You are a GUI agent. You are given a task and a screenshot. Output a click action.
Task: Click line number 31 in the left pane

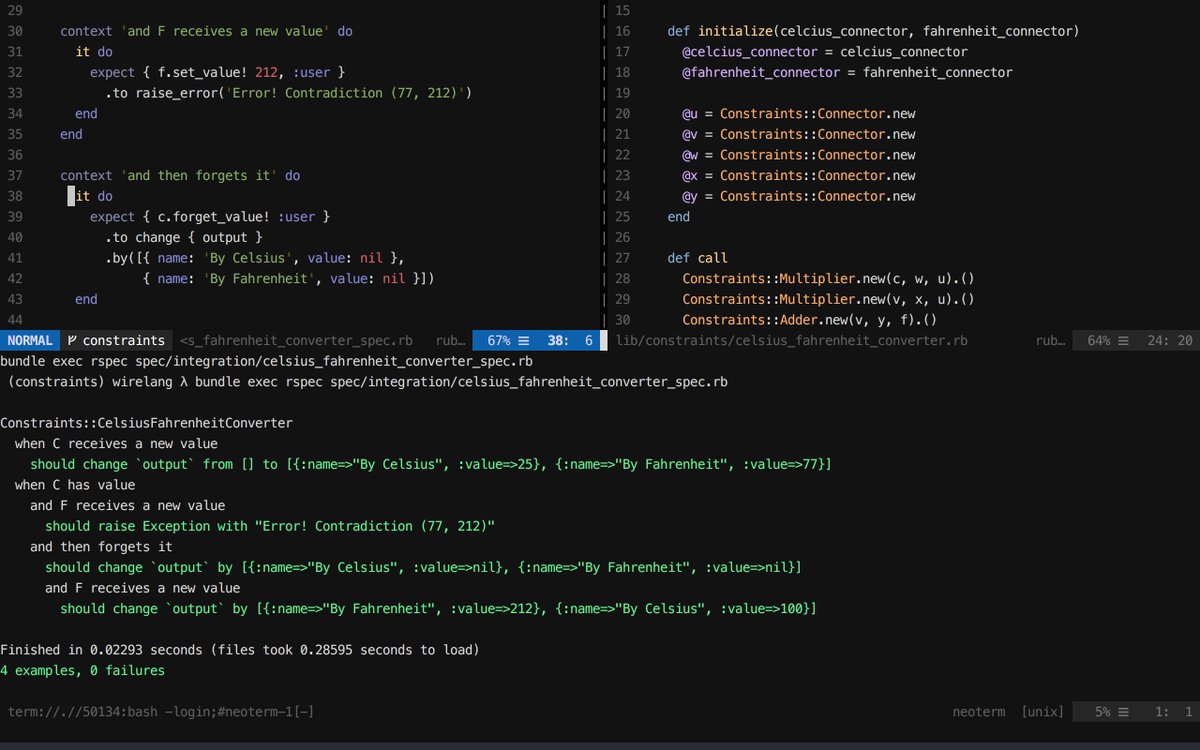(x=15, y=52)
